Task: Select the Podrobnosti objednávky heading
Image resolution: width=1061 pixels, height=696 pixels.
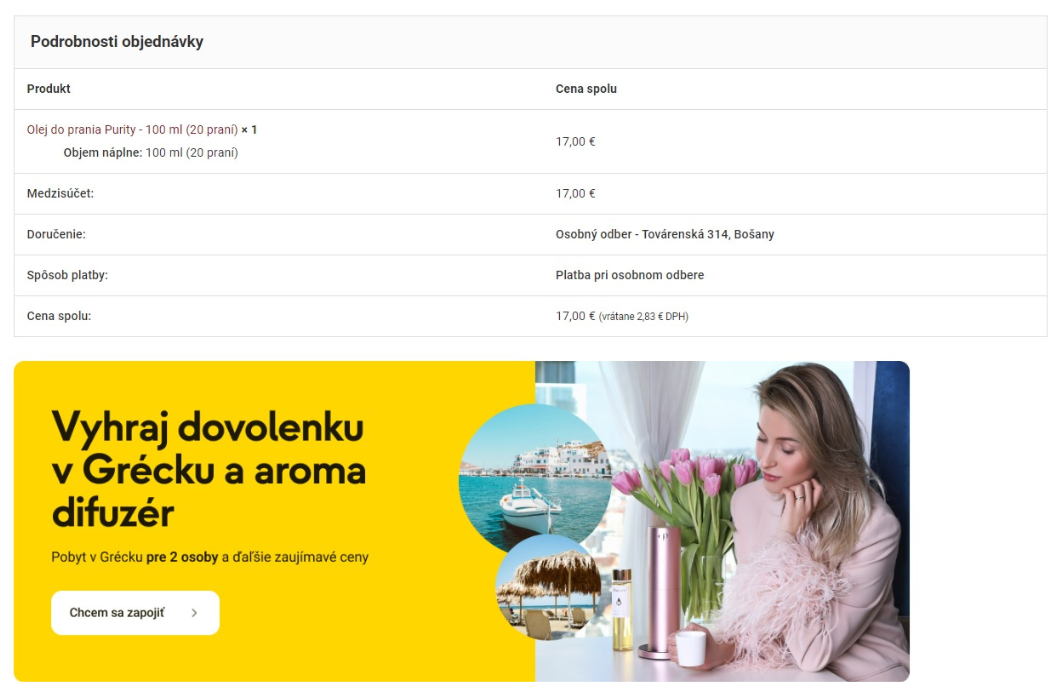Action: [117, 42]
